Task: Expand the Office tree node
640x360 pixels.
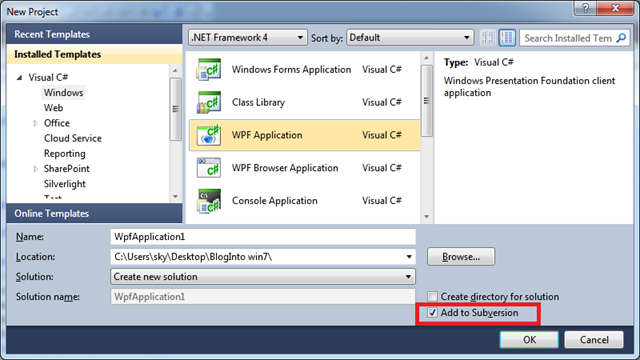Action: [36, 123]
